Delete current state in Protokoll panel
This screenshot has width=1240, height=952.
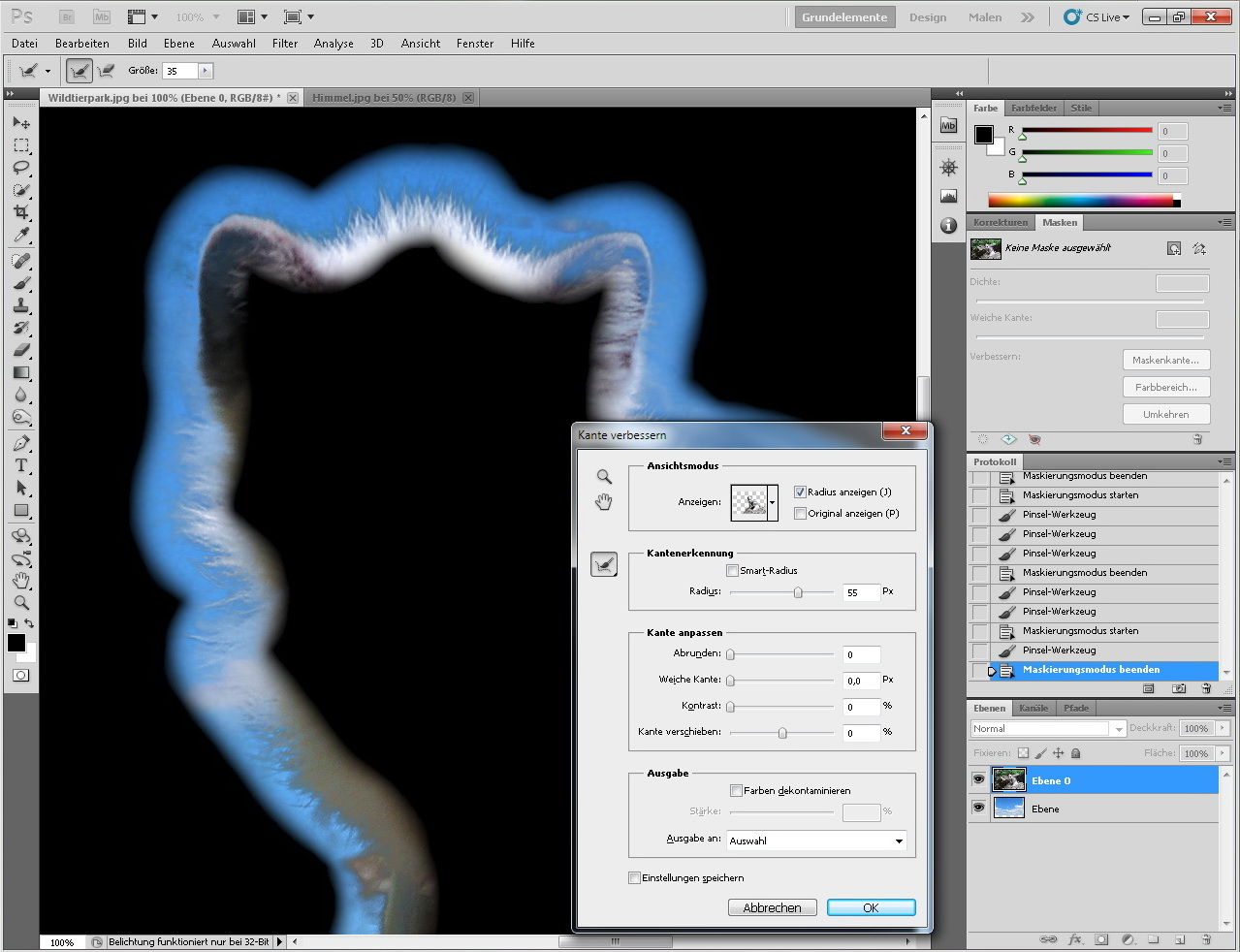[x=1206, y=688]
